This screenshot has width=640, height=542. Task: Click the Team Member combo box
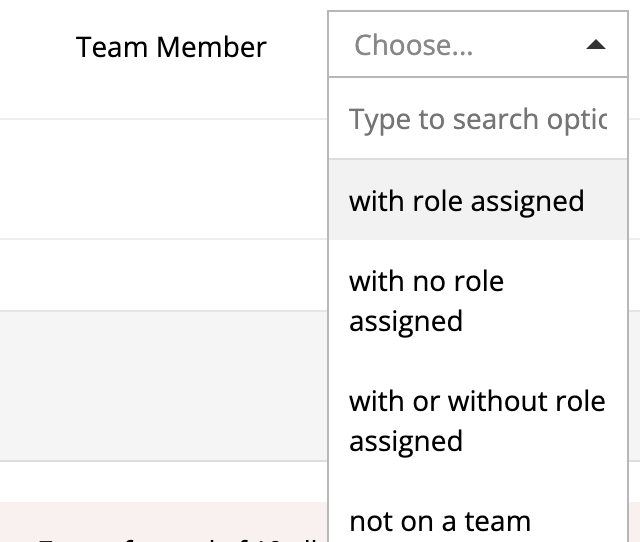[478, 45]
